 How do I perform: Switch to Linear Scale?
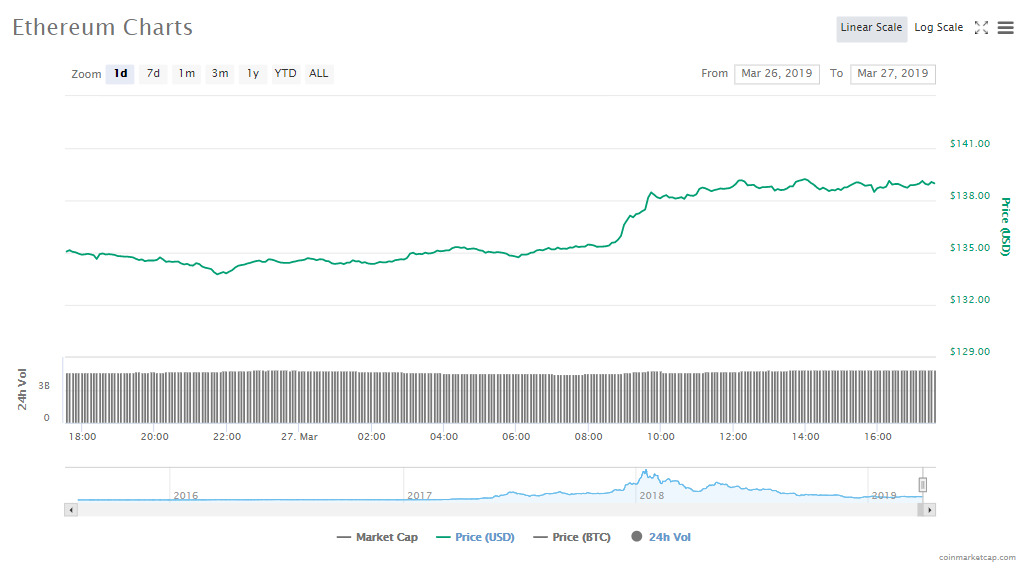(871, 28)
